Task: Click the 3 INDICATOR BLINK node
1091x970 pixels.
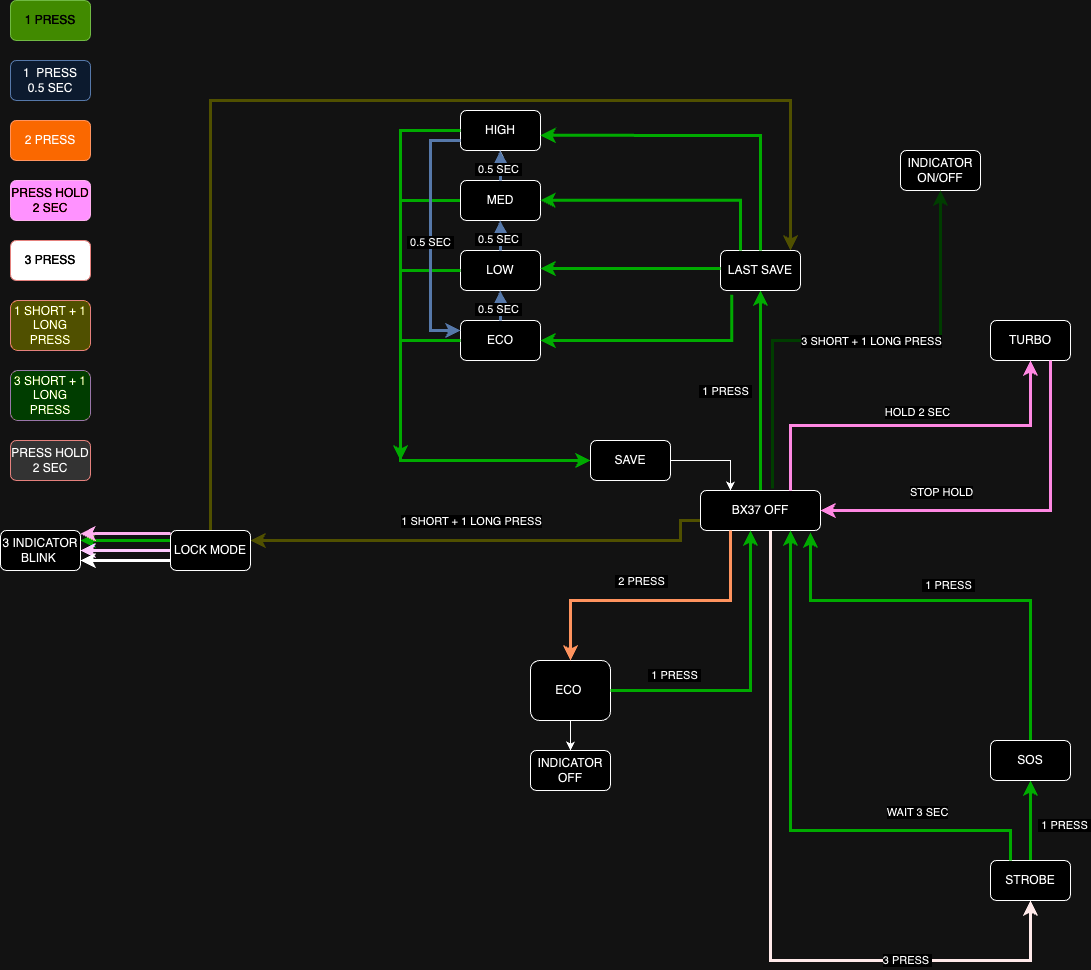Action: [x=40, y=550]
